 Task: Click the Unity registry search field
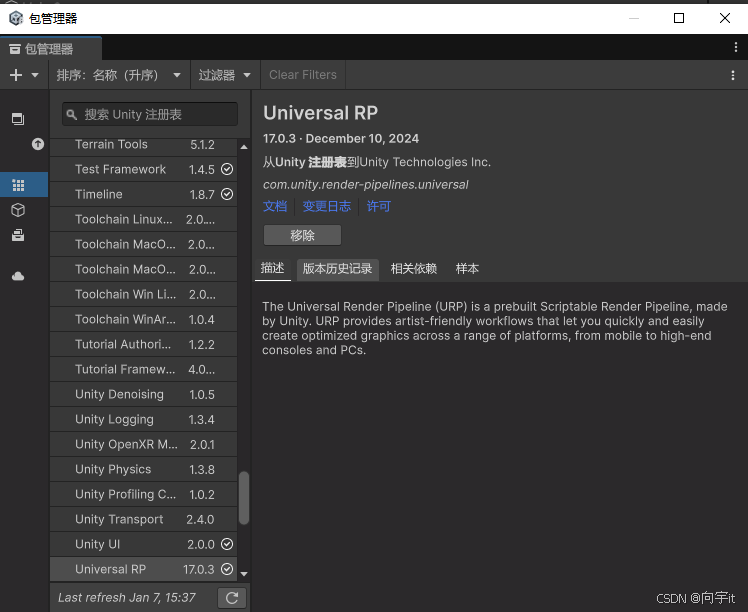point(150,114)
